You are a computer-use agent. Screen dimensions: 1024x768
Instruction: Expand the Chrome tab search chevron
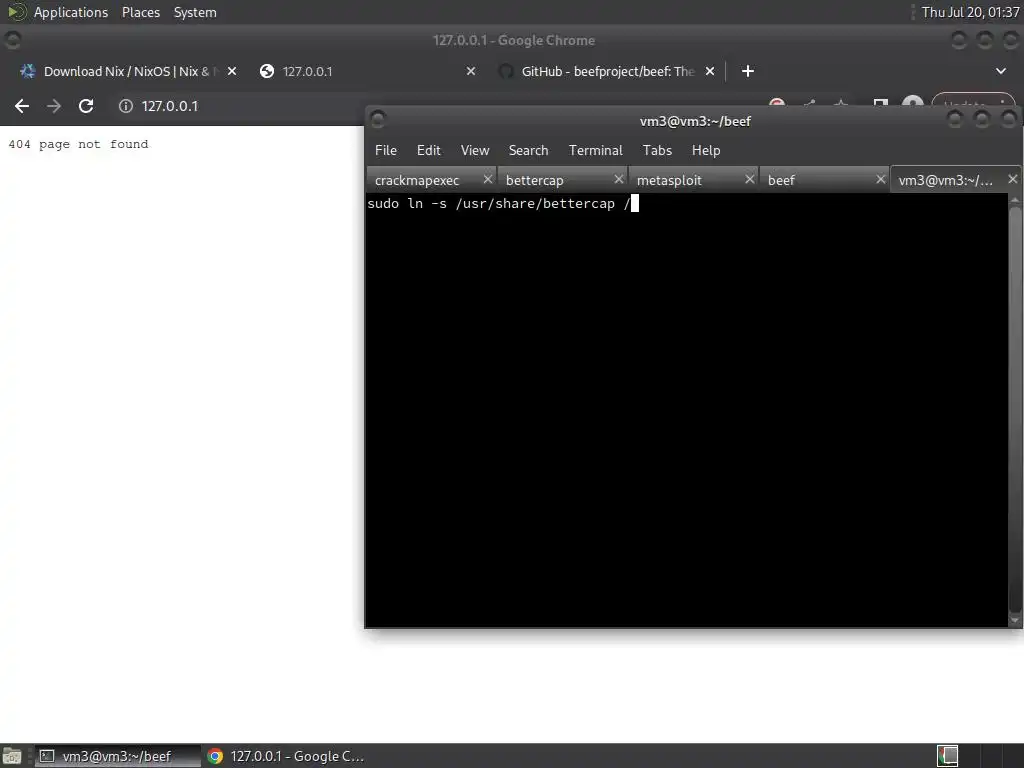[x=1000, y=71]
